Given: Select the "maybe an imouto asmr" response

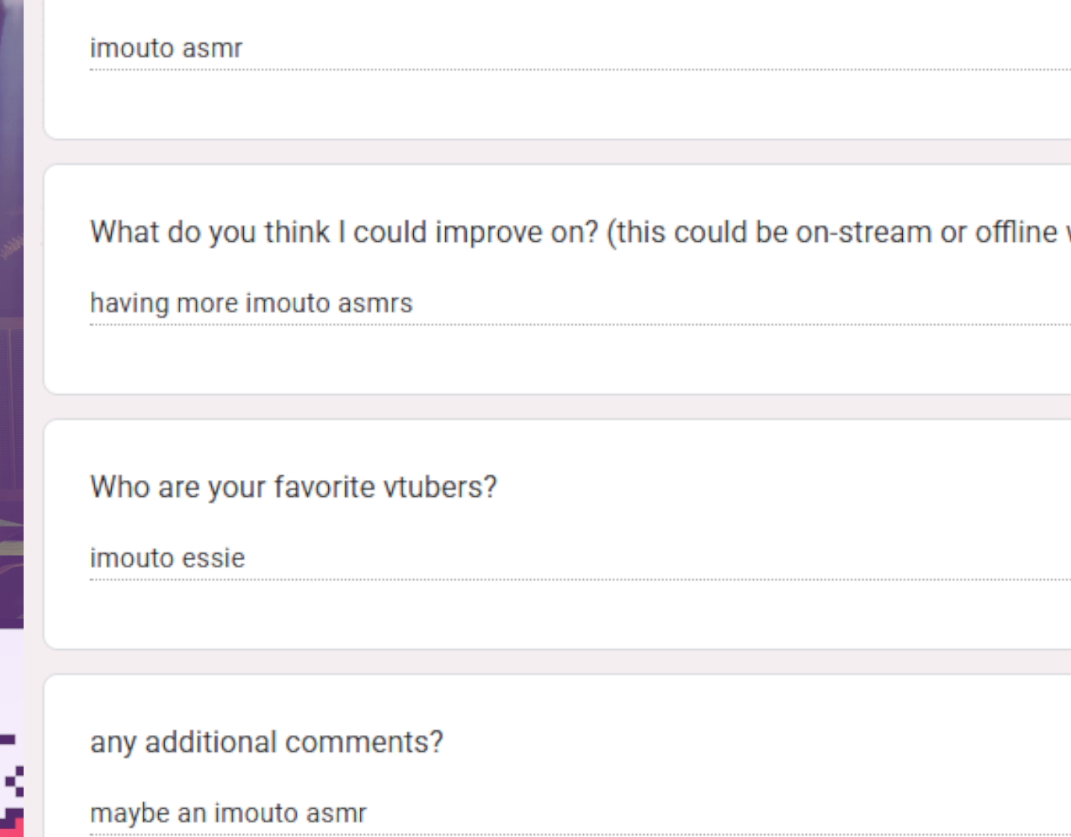Looking at the screenshot, I should pyautogui.click(x=228, y=813).
